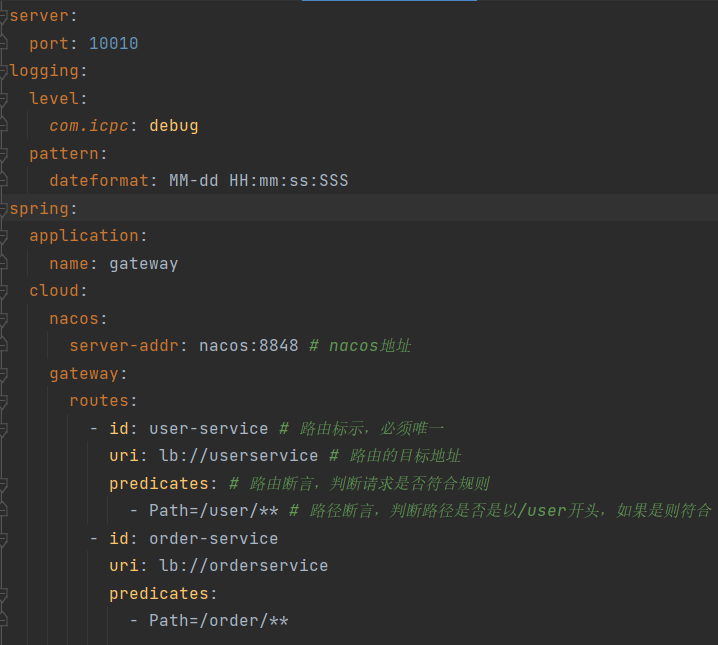
Task: Click the nacos:8848 address value
Action: [248, 346]
